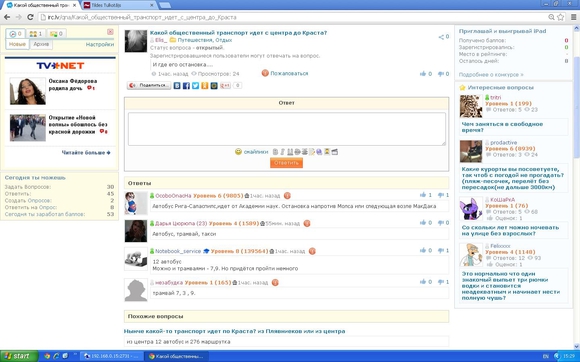Apply underline formatting in answer editor
The image size is (580, 362).
pyautogui.click(x=290, y=152)
